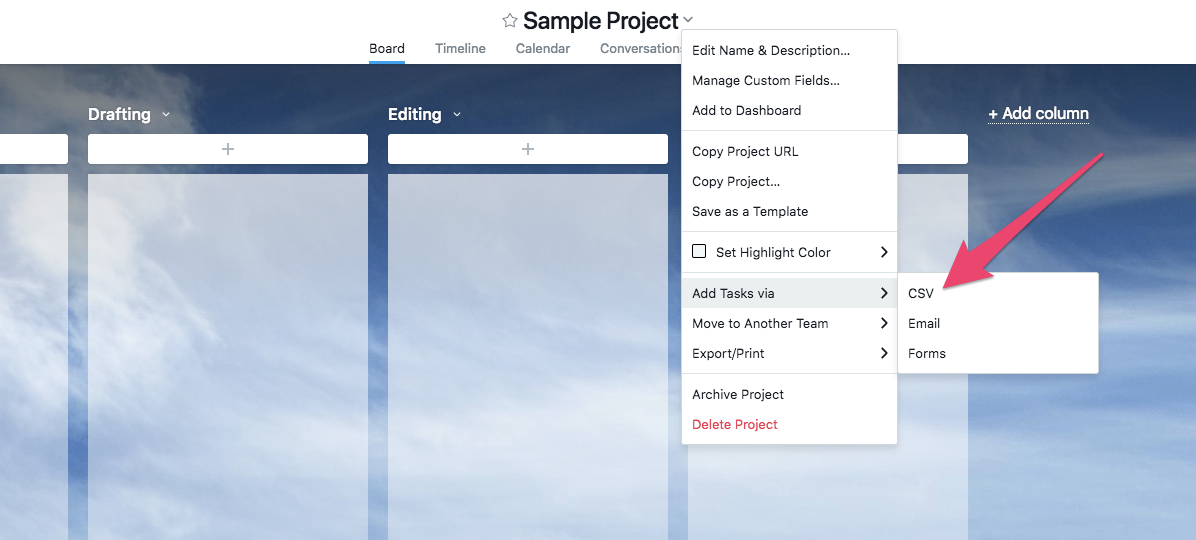The image size is (1196, 540).
Task: Open the Export/Print submenu arrow
Action: tap(884, 353)
